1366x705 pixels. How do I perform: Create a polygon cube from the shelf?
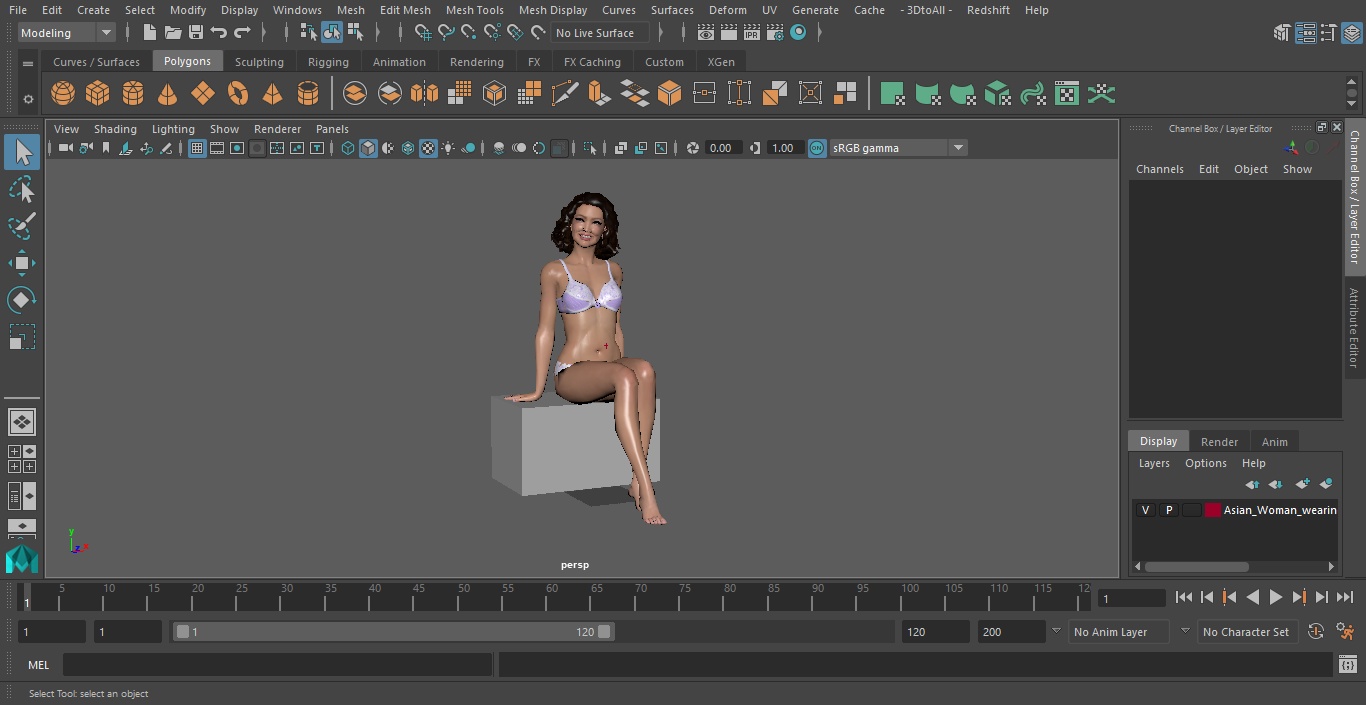[98, 94]
